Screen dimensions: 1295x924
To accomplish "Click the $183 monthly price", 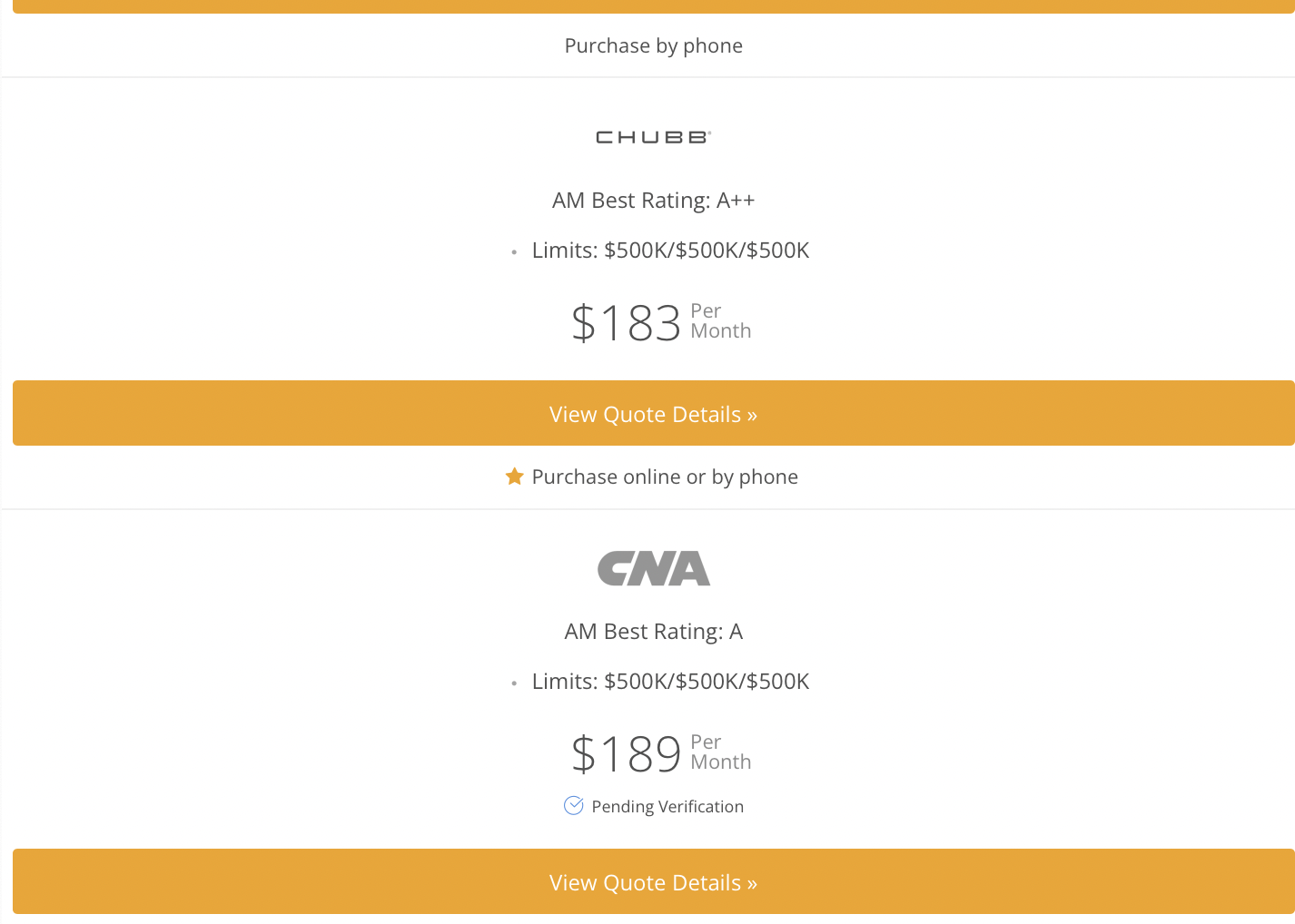I will [626, 323].
